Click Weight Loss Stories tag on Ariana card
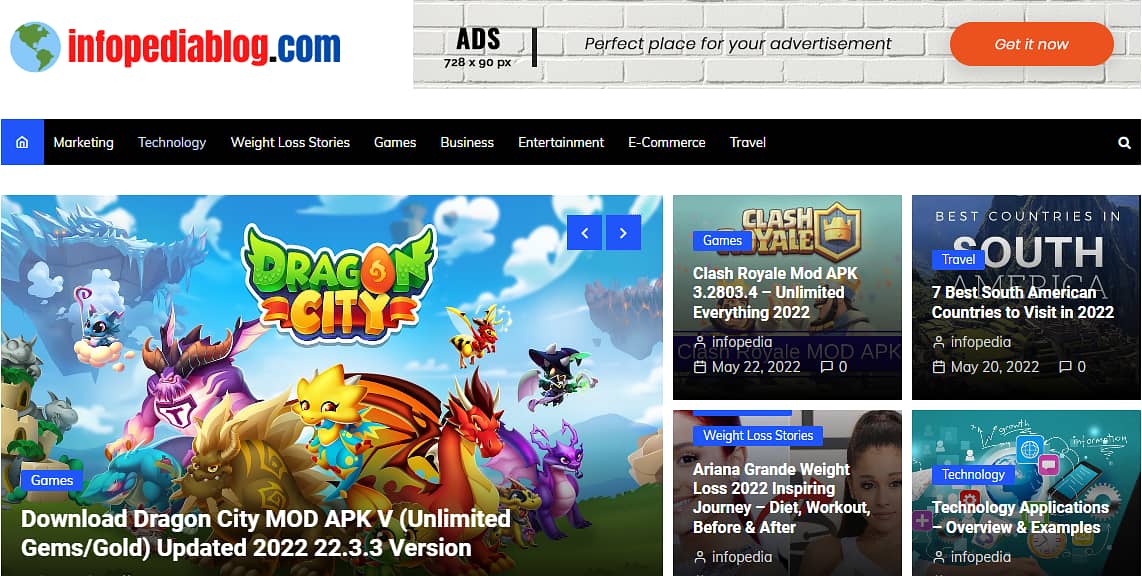Image resolution: width=1142 pixels, height=576 pixels. [x=758, y=435]
